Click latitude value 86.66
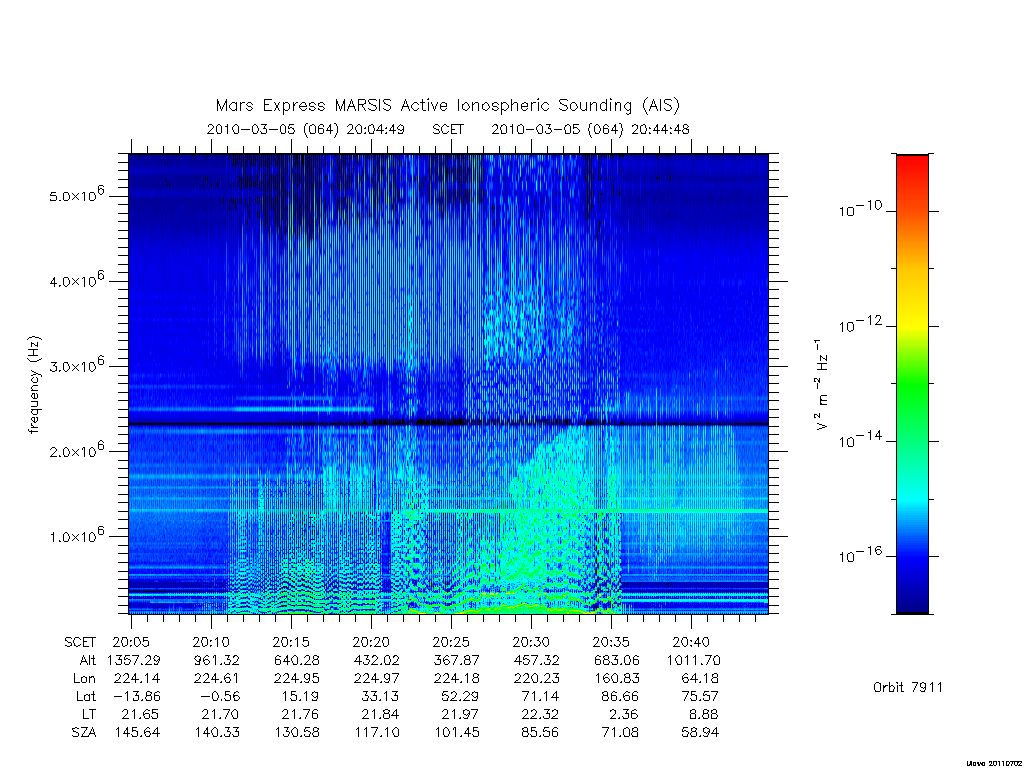 (x=620, y=697)
